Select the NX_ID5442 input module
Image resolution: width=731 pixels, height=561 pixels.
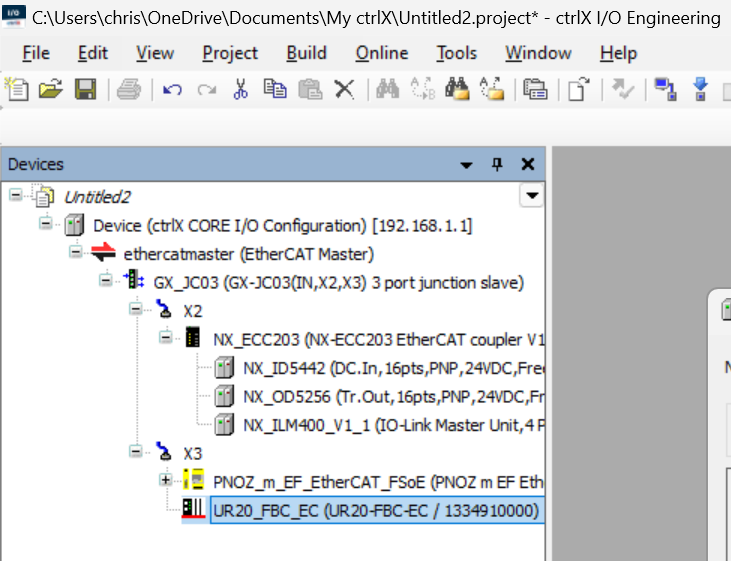point(393,368)
